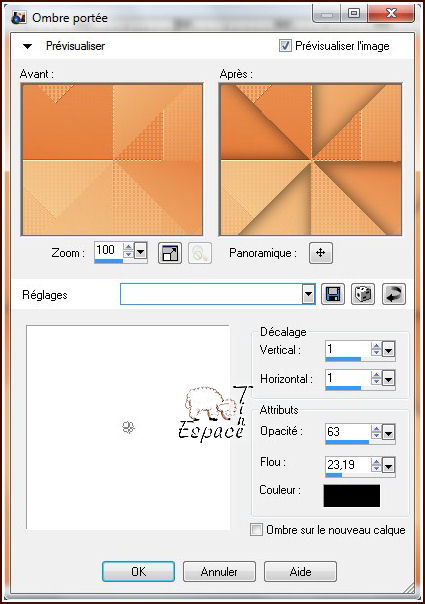
Task: Expand the Opacité slider dropdown
Action: (388, 433)
